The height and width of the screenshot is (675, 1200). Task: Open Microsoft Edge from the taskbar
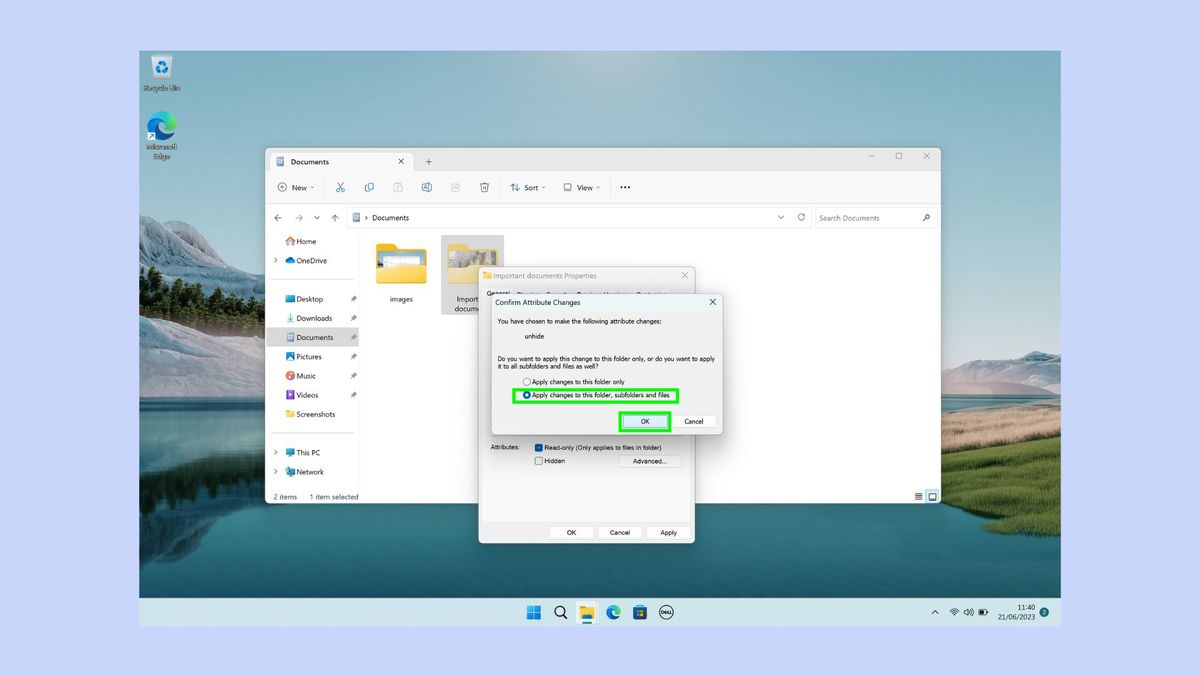click(x=612, y=611)
